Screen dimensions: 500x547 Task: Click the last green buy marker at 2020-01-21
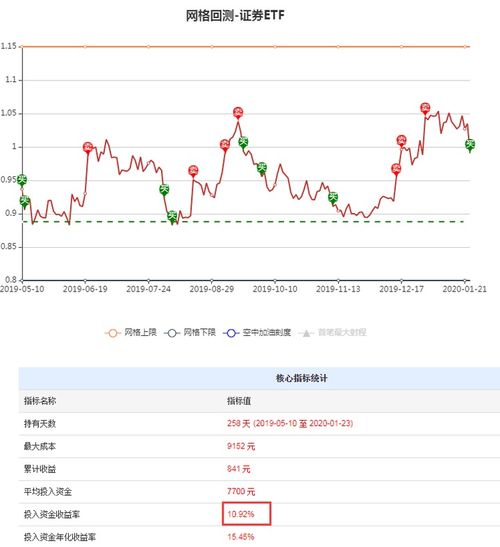coord(470,145)
